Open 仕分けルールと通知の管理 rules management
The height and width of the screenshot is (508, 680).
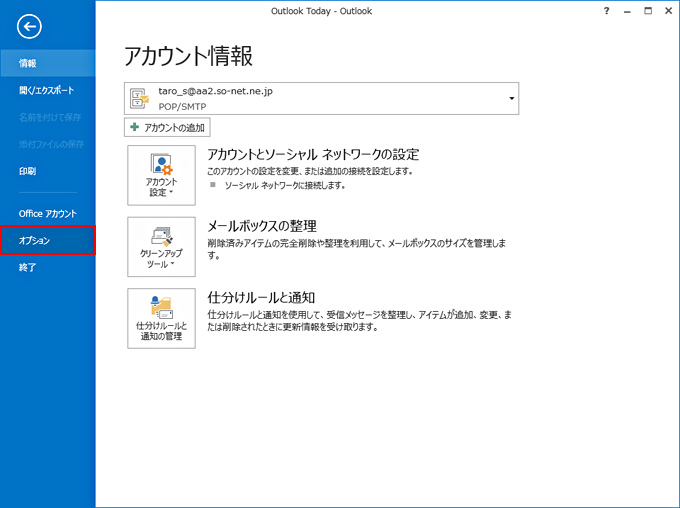tap(161, 318)
